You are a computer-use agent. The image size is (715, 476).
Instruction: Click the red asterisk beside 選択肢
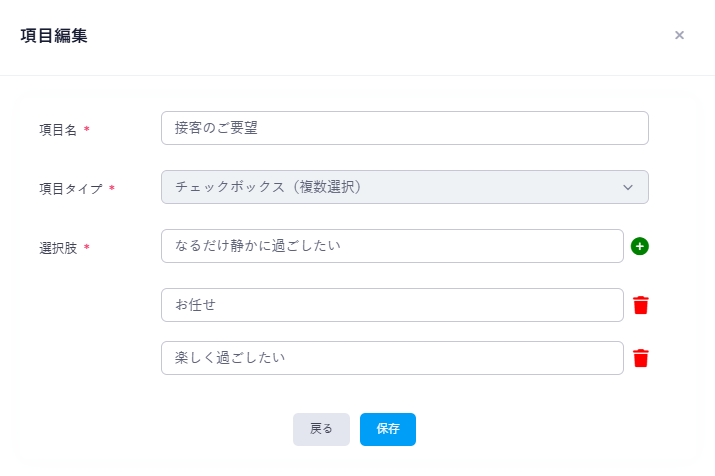tap(87, 248)
